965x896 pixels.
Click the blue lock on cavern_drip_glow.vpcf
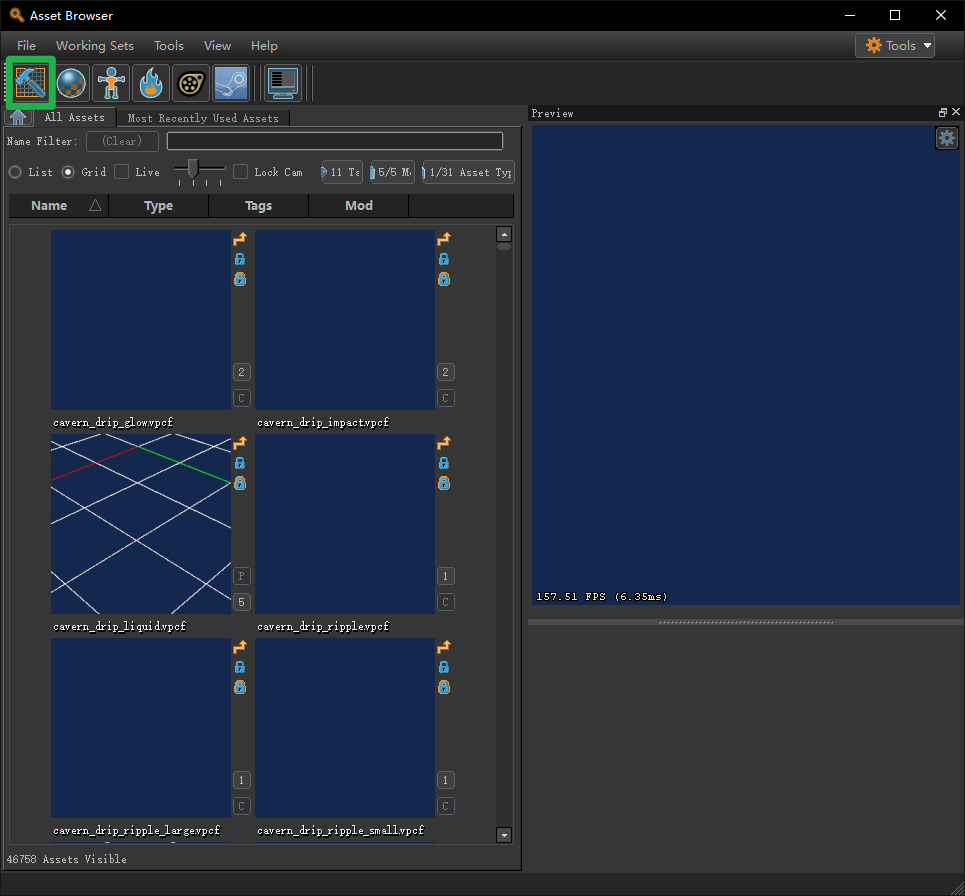[x=240, y=259]
